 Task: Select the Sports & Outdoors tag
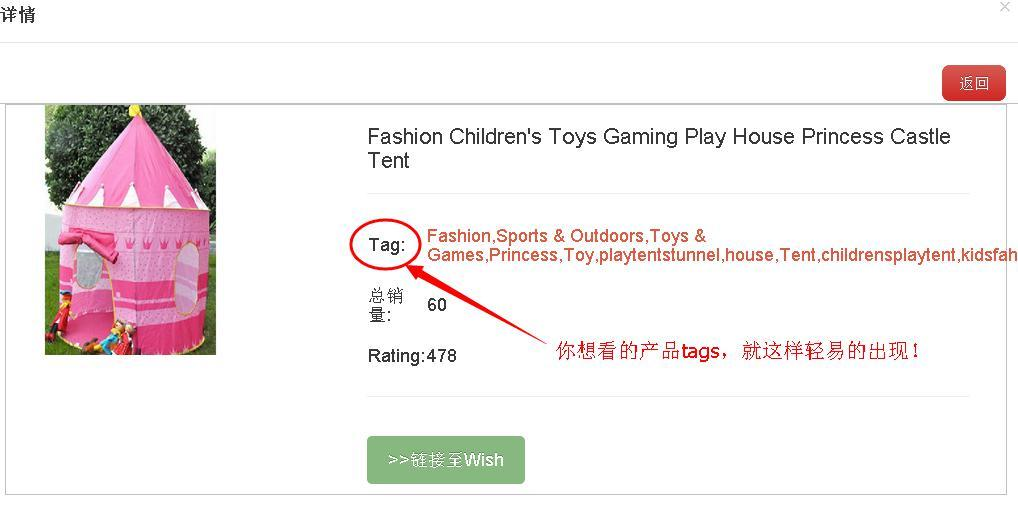(570, 236)
